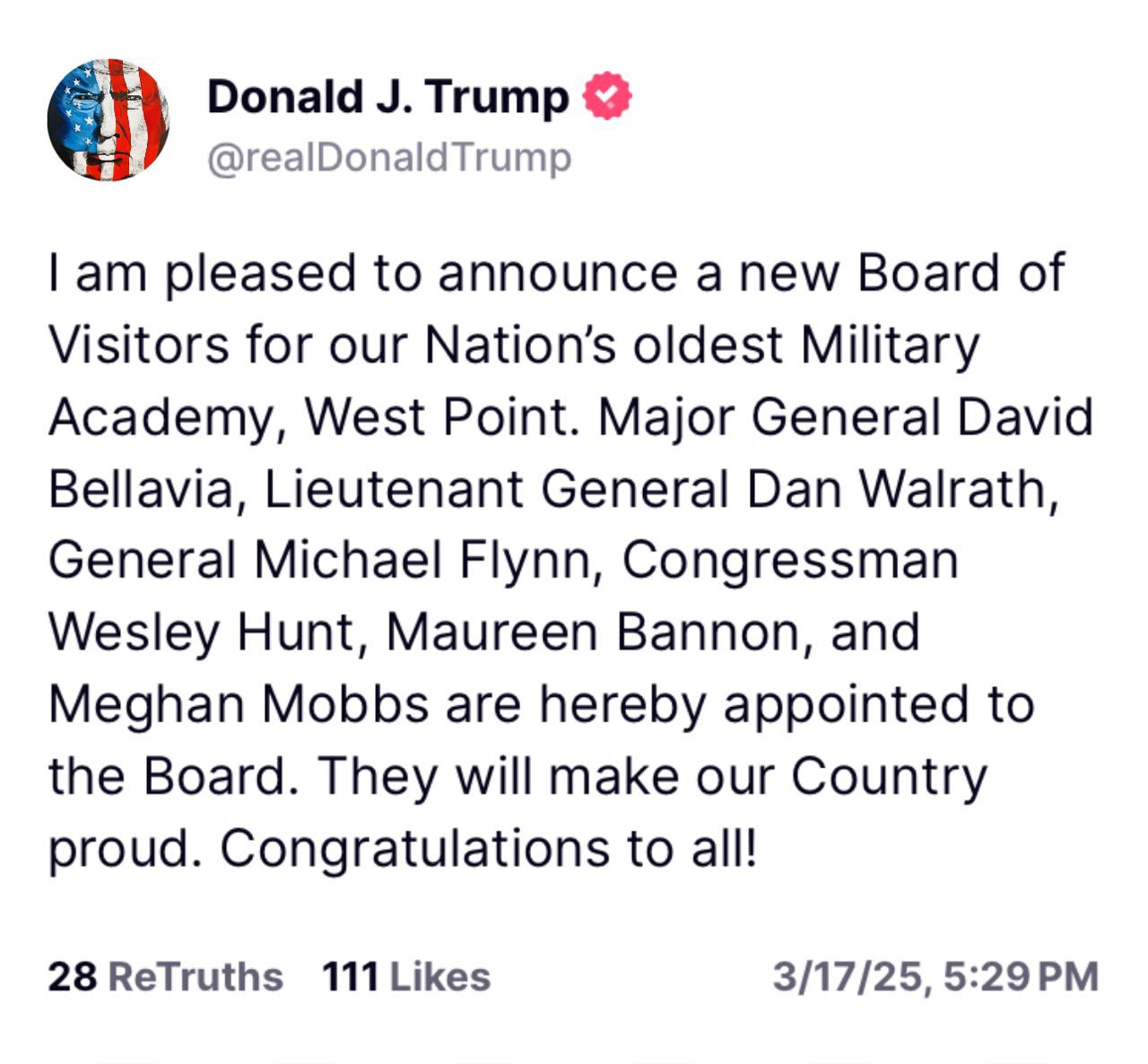The height and width of the screenshot is (1064, 1148).
Task: Click the words 'West Point' in post
Action: point(436,417)
